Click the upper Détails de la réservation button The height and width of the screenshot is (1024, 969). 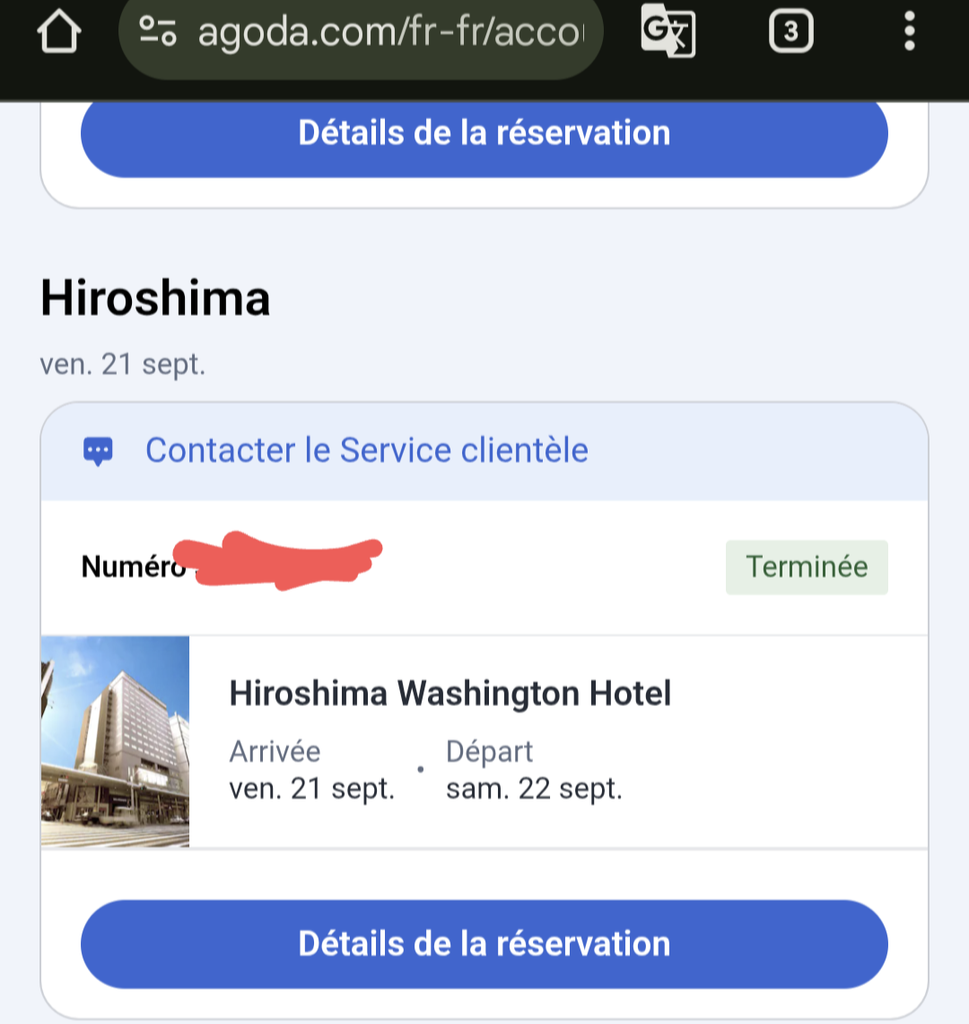coord(484,134)
